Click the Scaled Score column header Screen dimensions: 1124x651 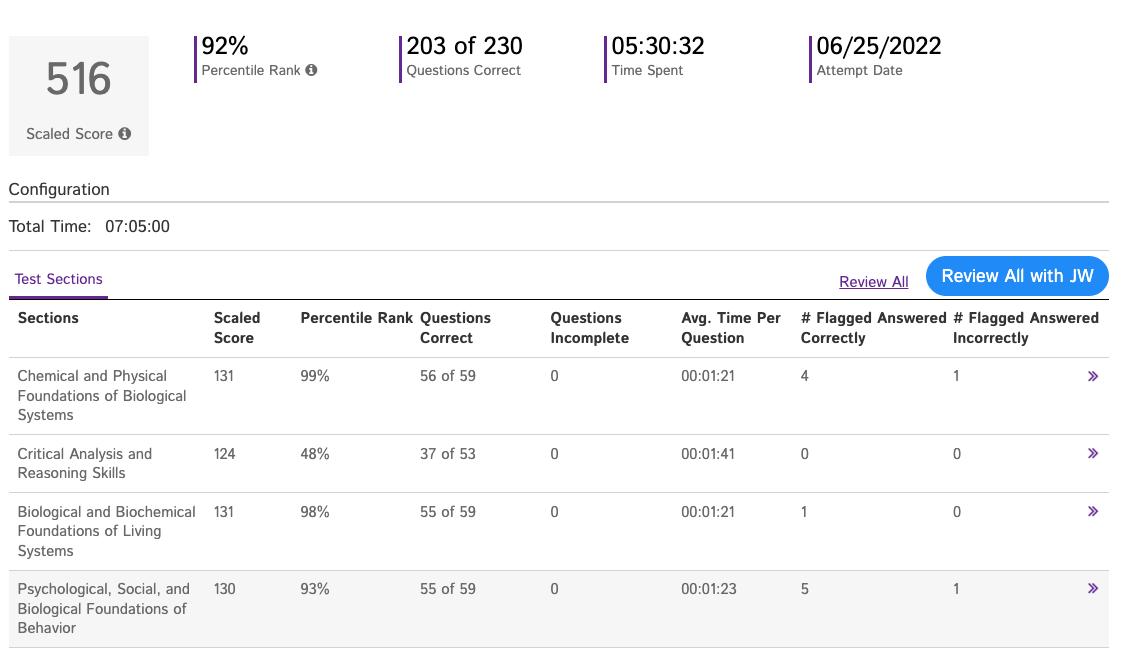237,328
